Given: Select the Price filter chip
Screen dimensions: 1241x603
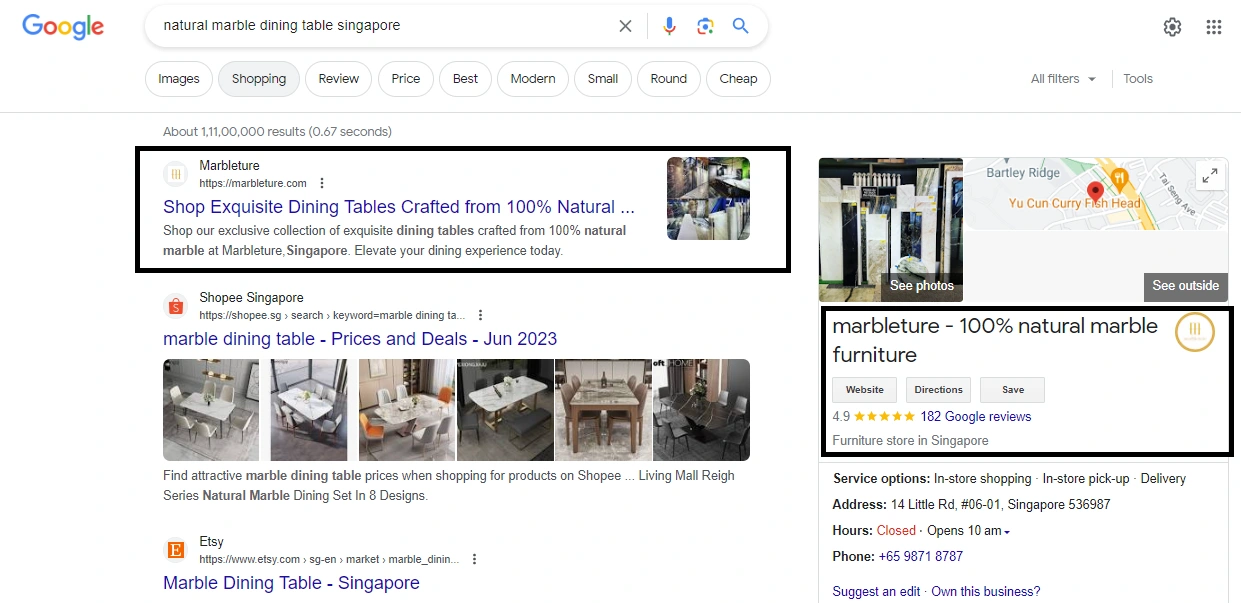Looking at the screenshot, I should [x=406, y=79].
